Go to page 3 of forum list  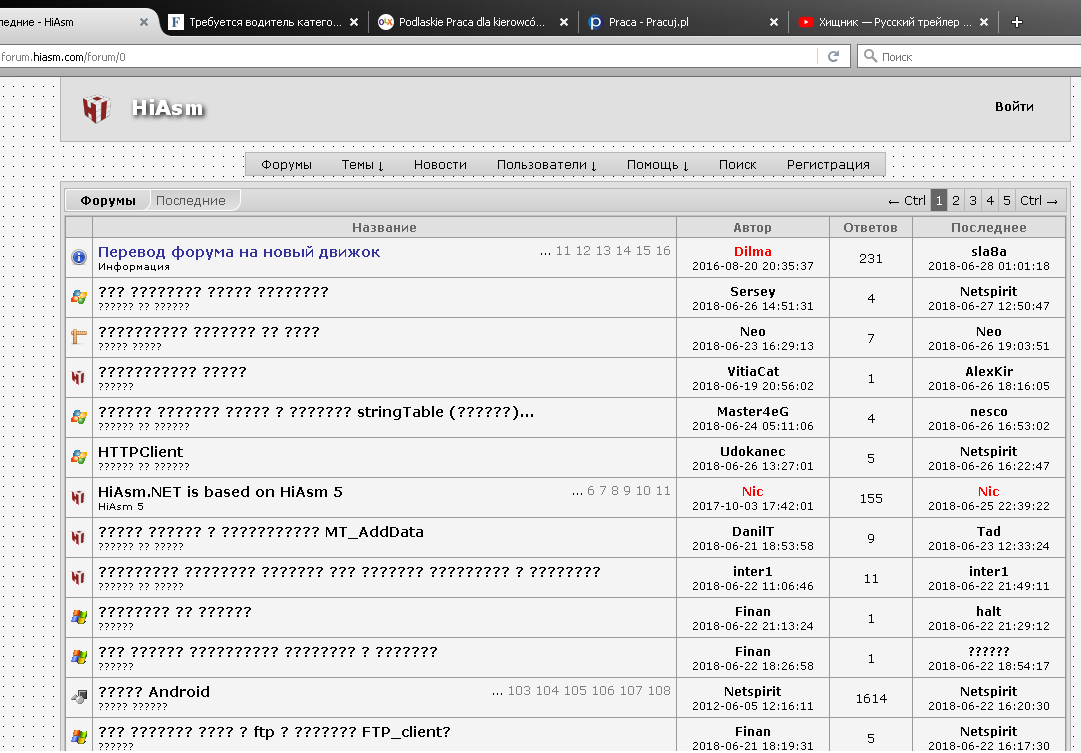973,201
